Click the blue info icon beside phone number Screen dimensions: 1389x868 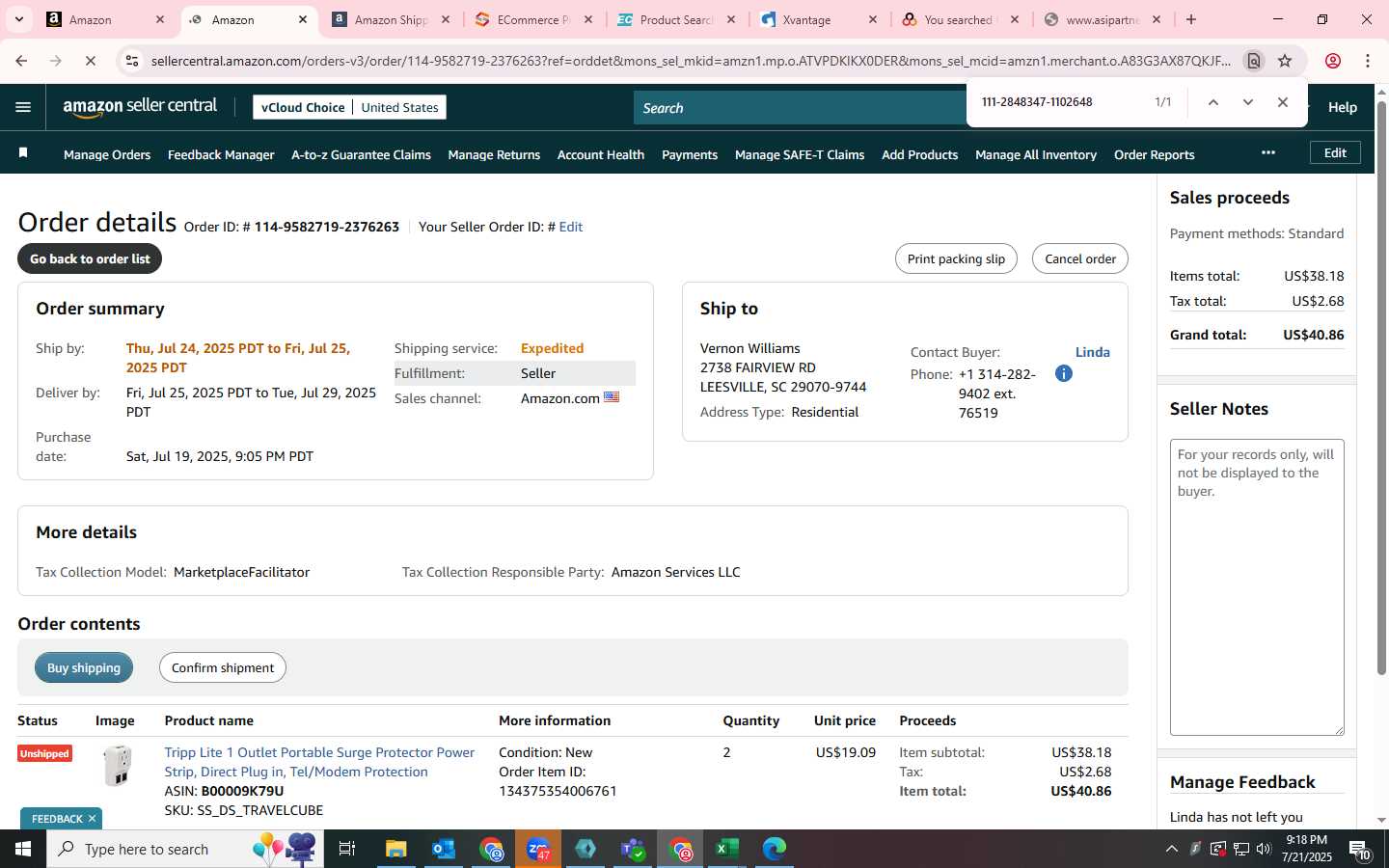[1063, 373]
